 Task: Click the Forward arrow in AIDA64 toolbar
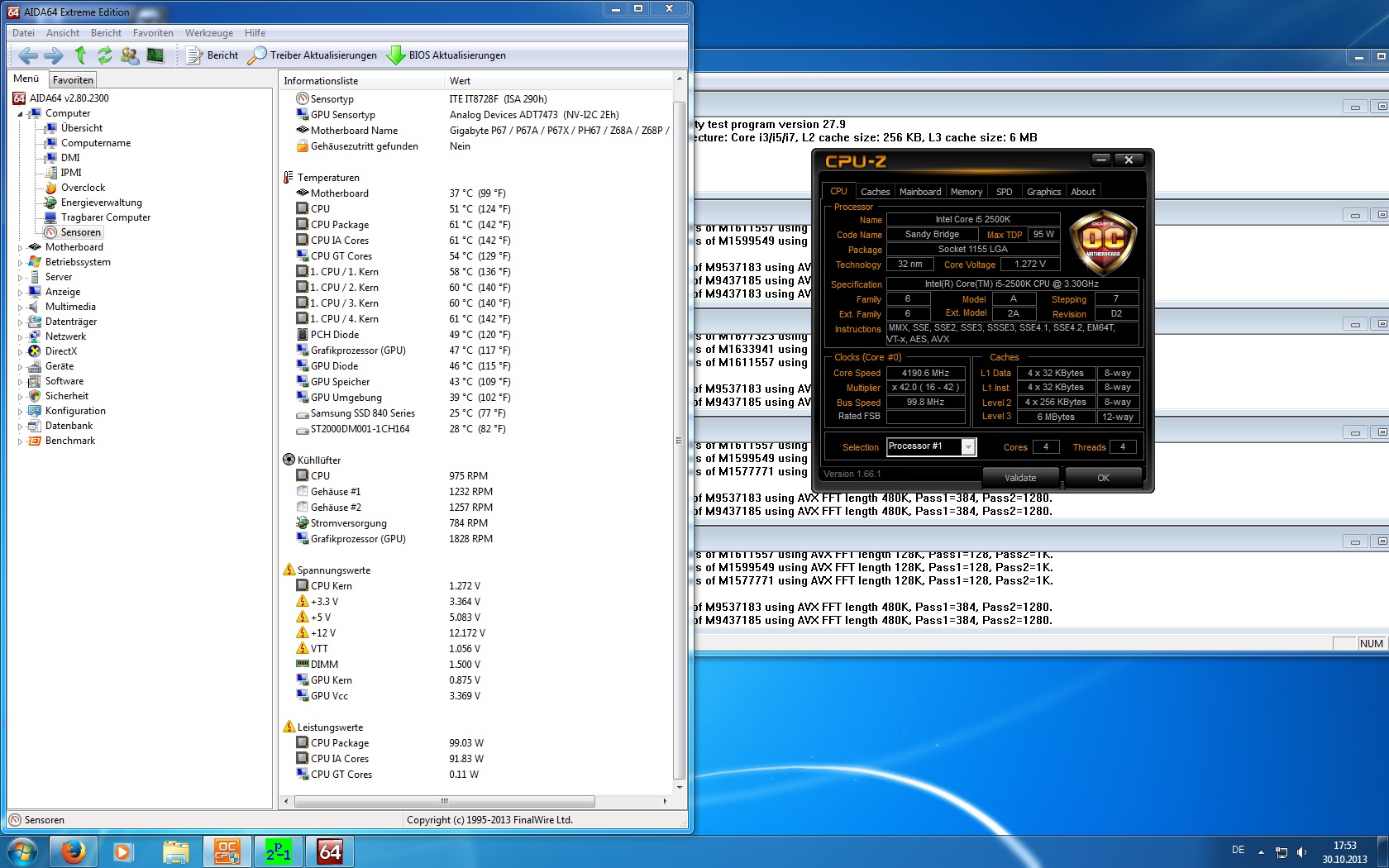53,55
